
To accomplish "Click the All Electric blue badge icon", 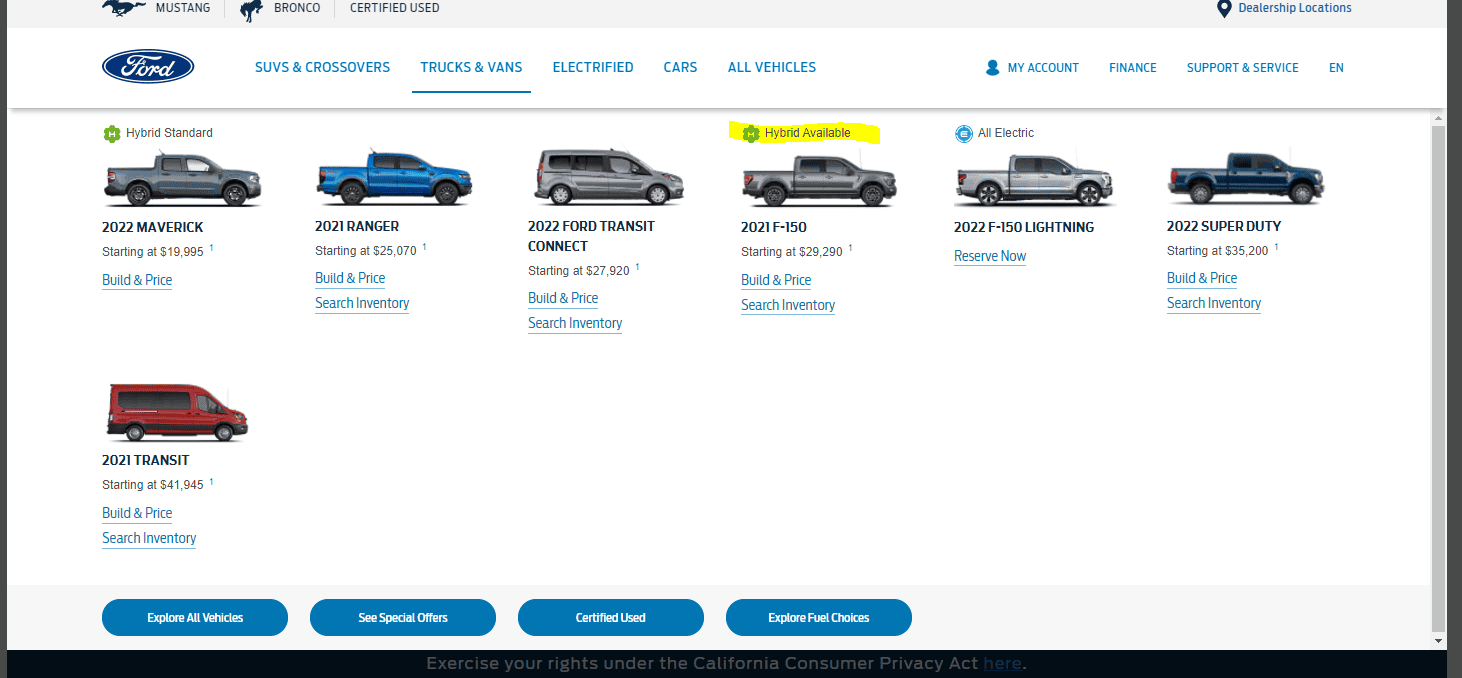I will 963,134.
